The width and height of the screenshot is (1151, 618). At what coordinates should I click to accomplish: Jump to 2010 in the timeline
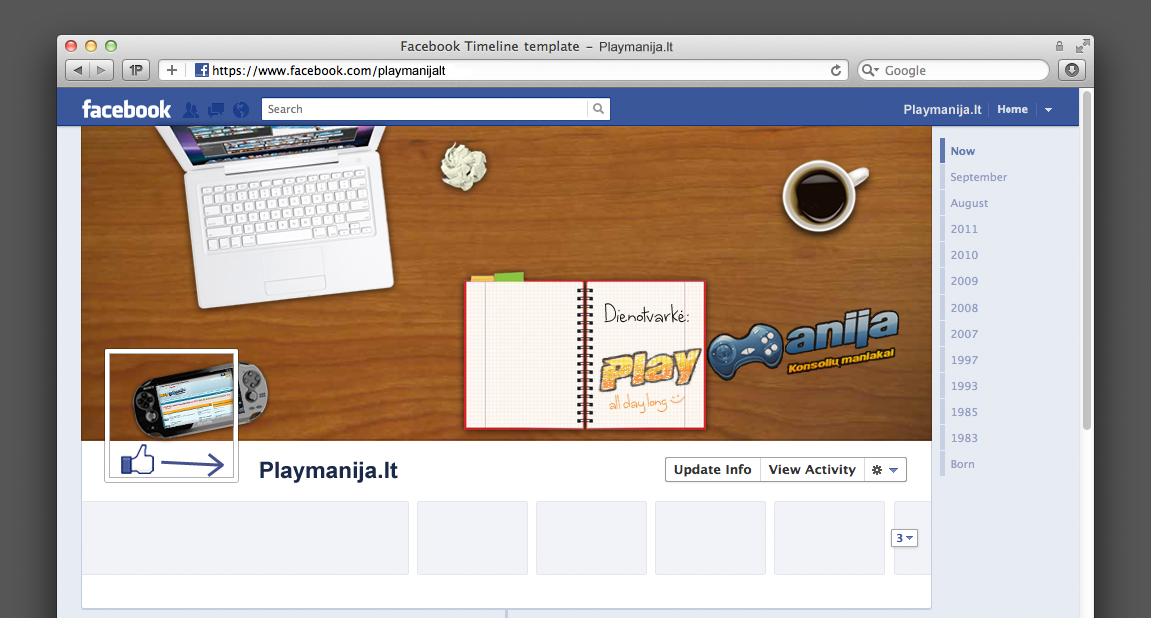pos(964,255)
